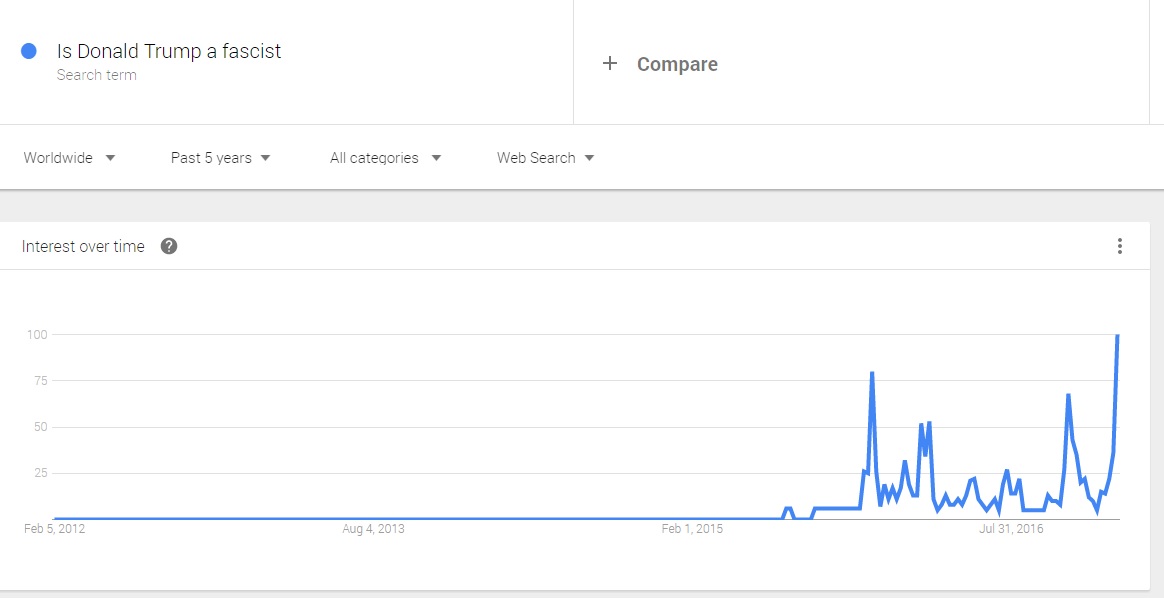Click the highest peak at 100 on chart
This screenshot has height=598, width=1164.
pyautogui.click(x=1117, y=335)
